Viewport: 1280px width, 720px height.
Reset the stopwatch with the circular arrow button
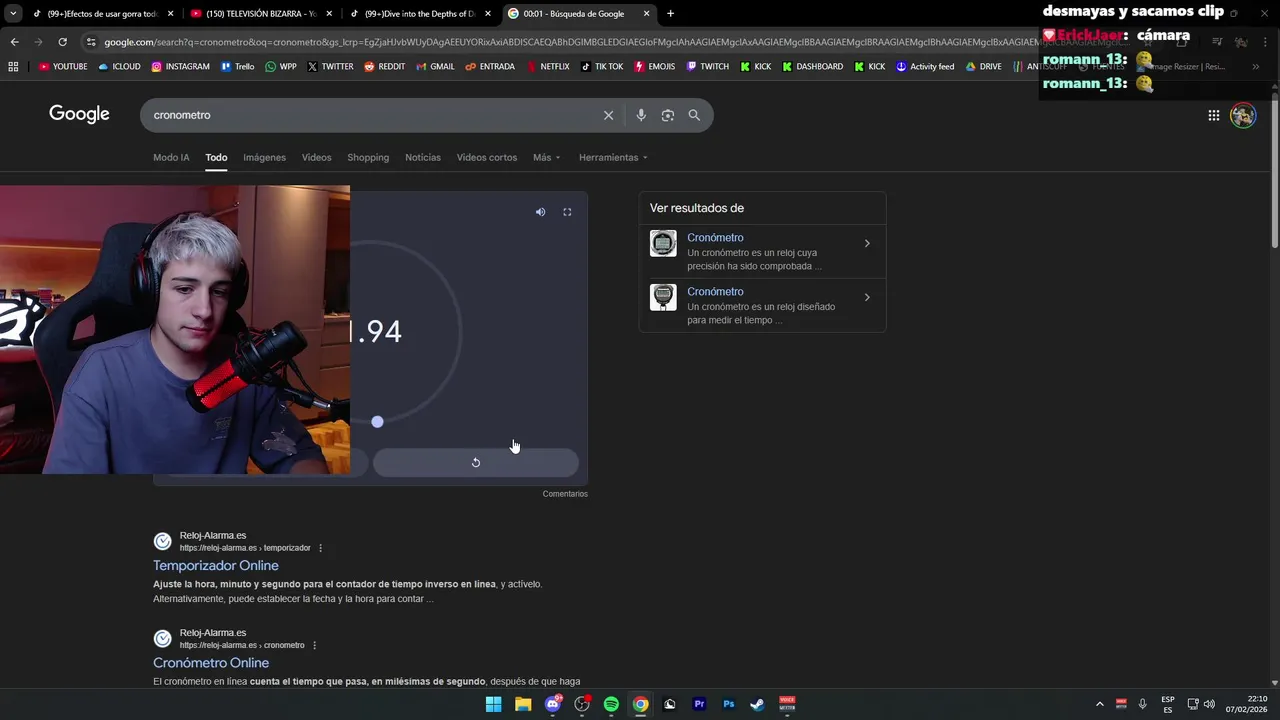point(476,462)
